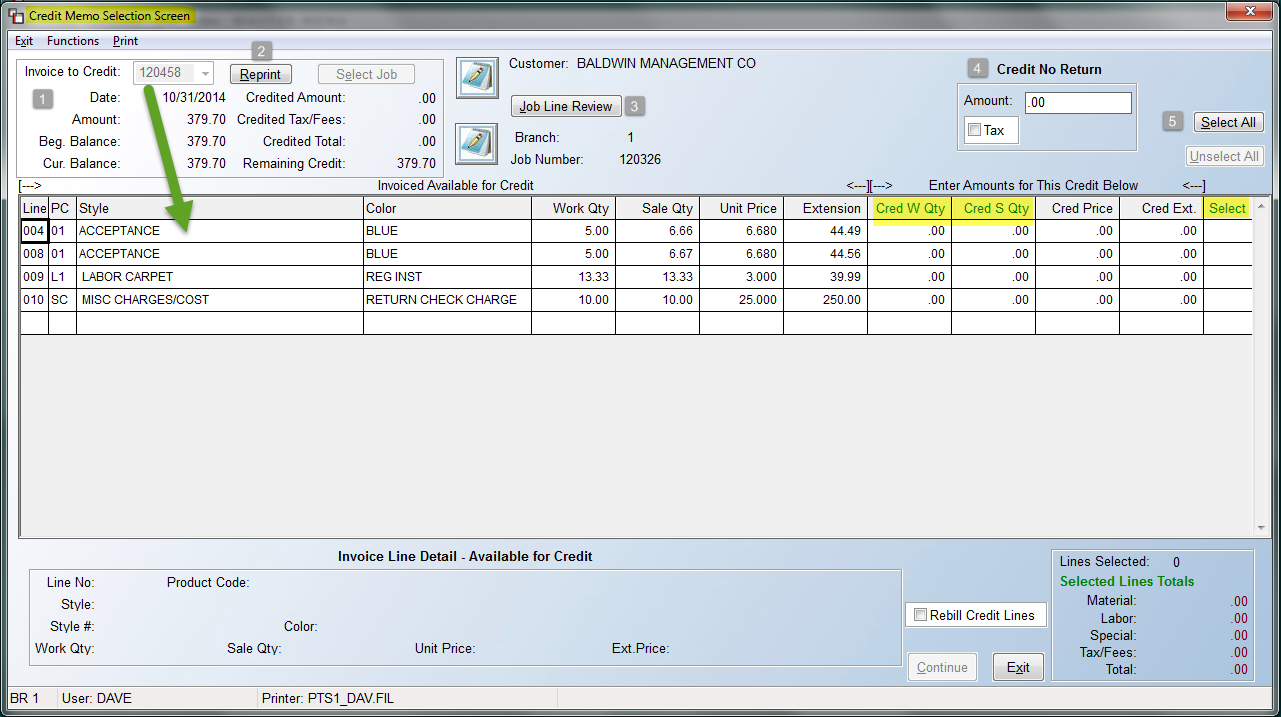Toggle the Tax checkbox in Credit No Return

pyautogui.click(x=974, y=129)
